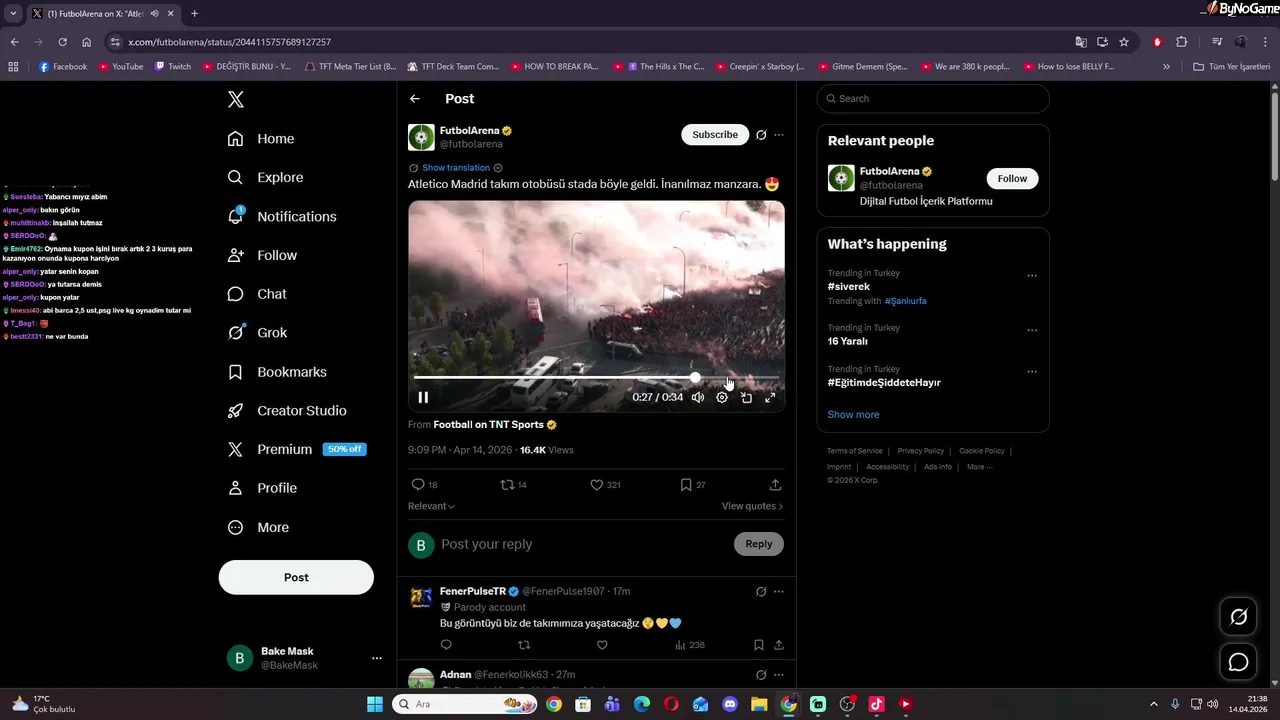Open Profile in the sidebar
1280x720 pixels.
click(262, 488)
